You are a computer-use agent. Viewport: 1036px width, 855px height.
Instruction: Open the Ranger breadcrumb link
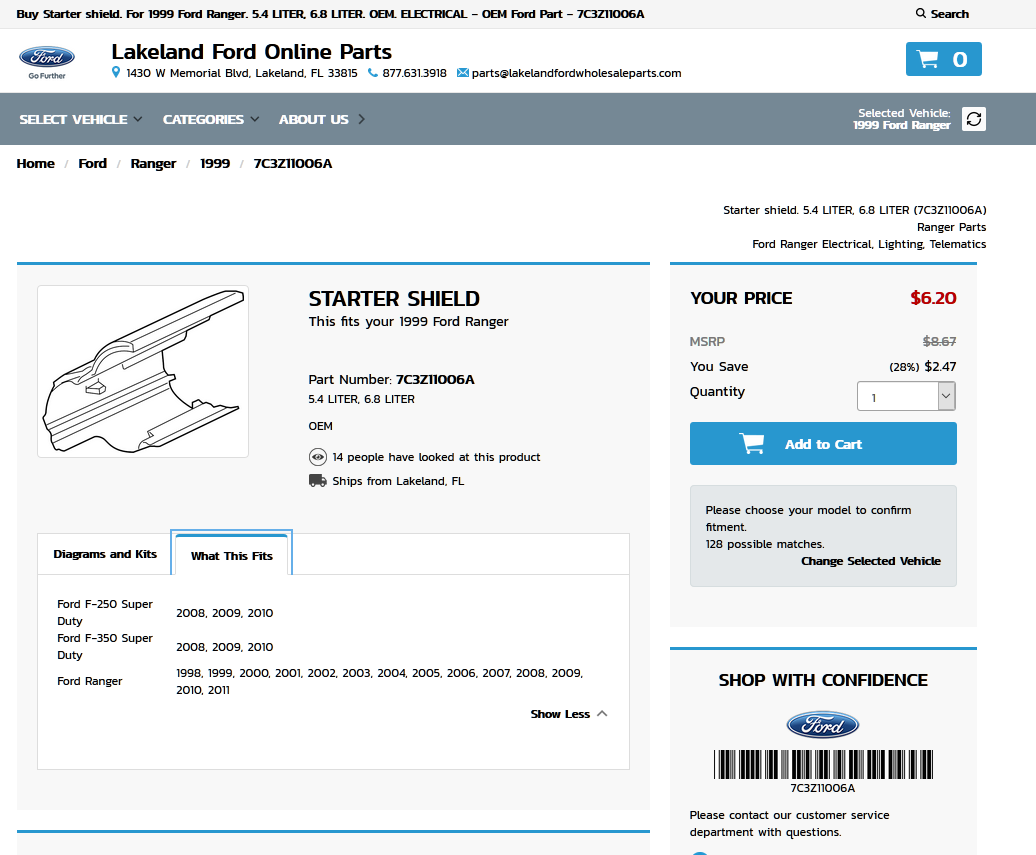[x=153, y=163]
